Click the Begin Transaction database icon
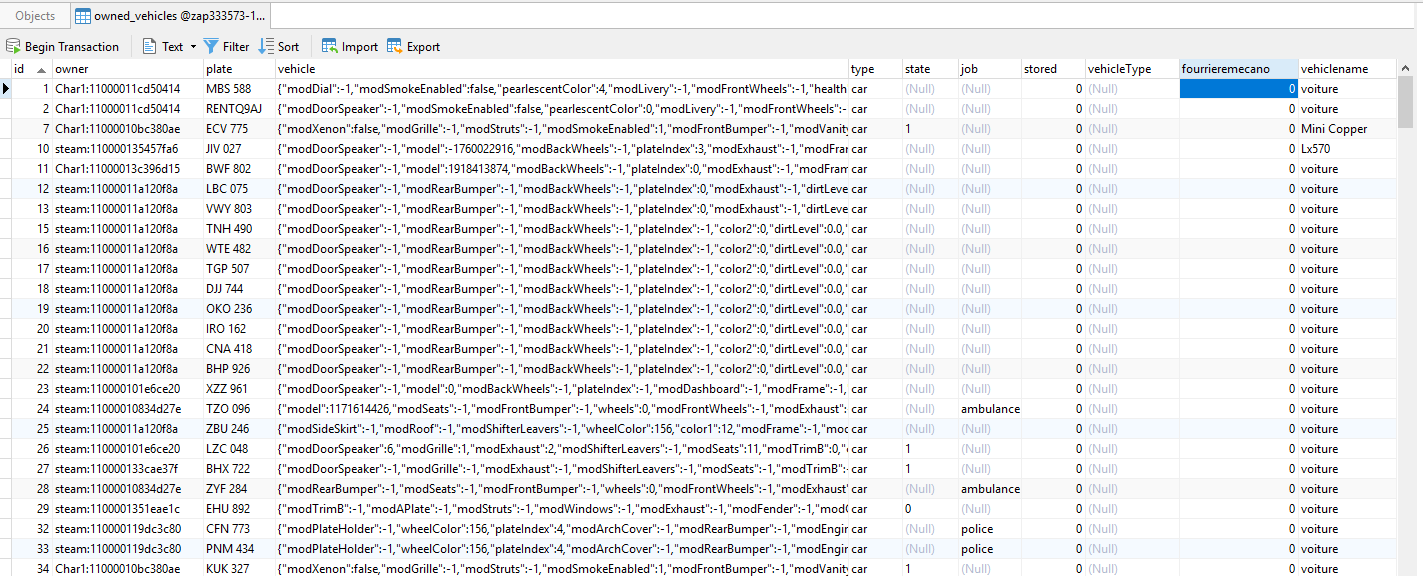1423x576 pixels. [14, 47]
